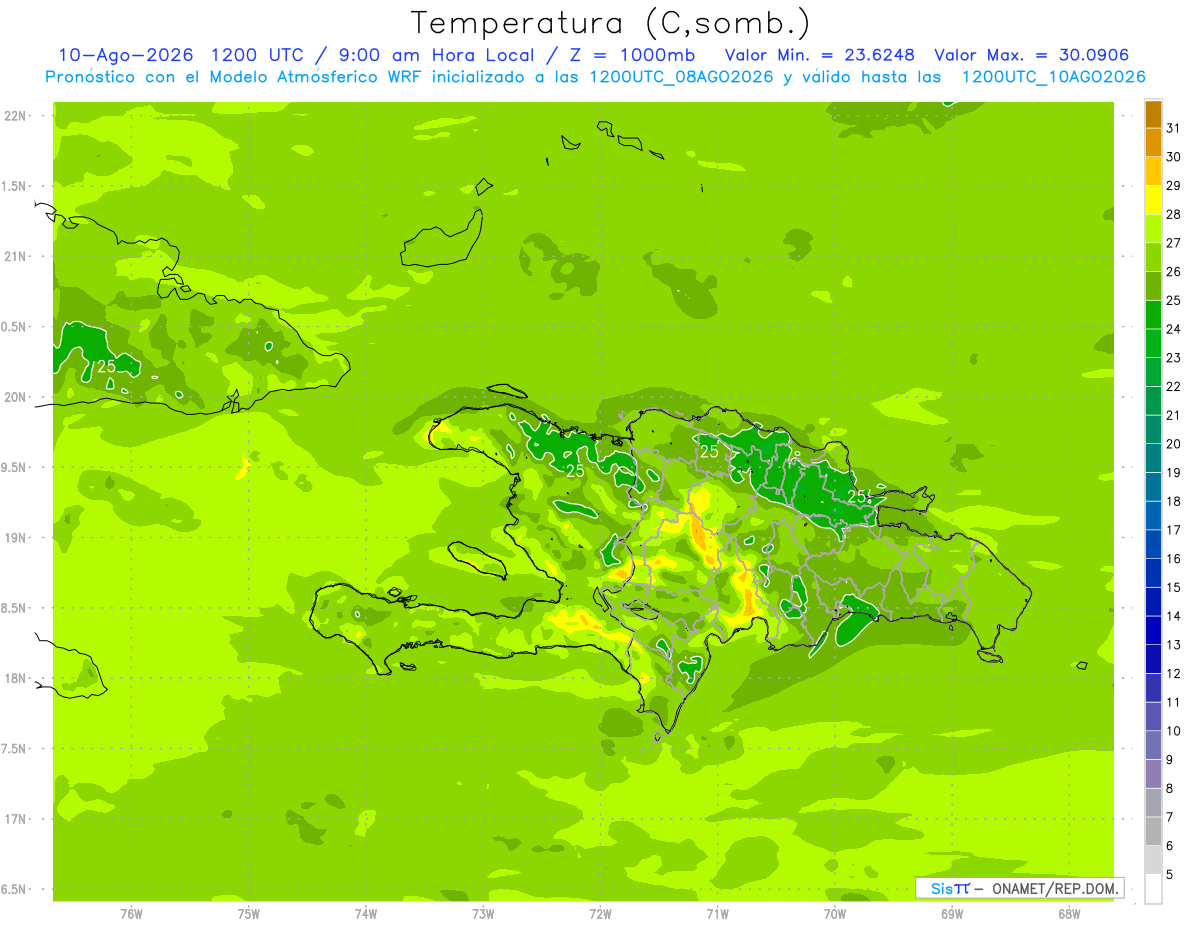Click the "74W" longitude axis label
1200x927 pixels.
[366, 913]
